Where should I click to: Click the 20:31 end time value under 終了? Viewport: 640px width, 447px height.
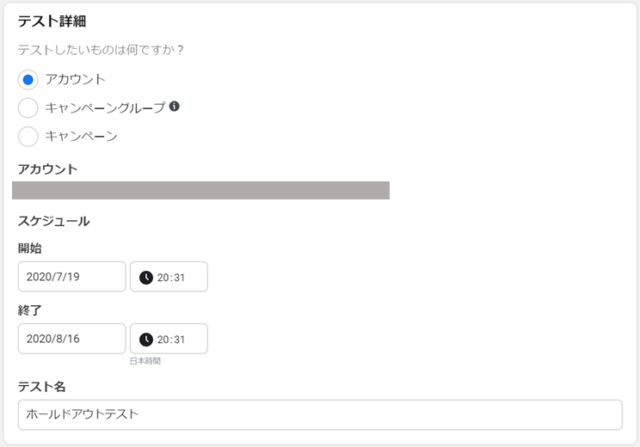(x=174, y=338)
